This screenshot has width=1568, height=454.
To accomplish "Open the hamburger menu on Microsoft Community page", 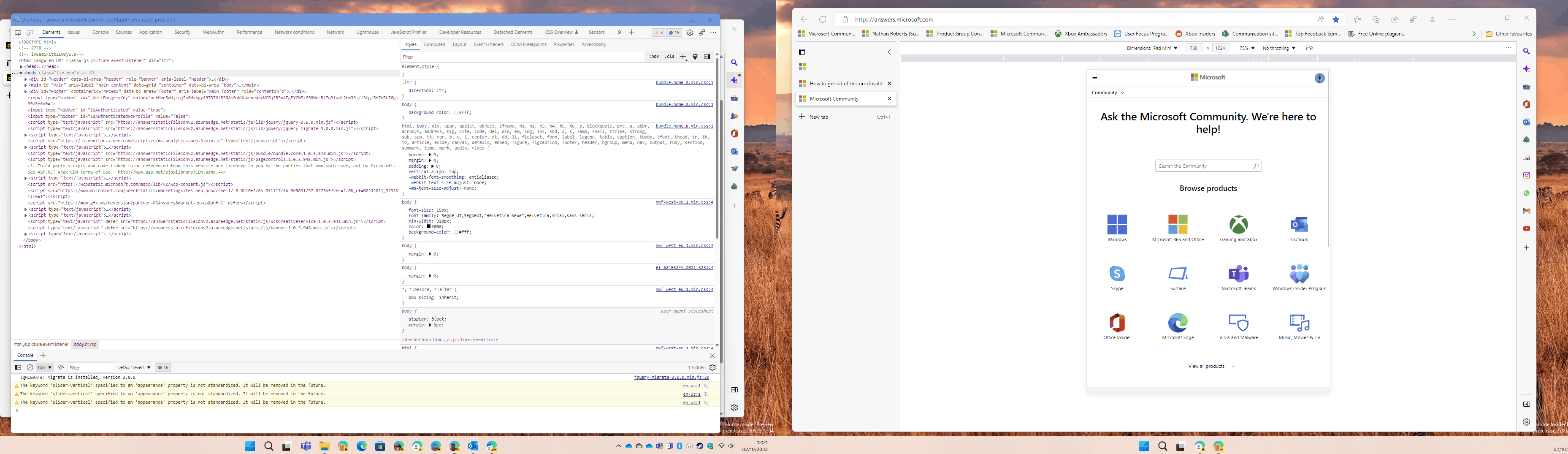I will (1095, 79).
